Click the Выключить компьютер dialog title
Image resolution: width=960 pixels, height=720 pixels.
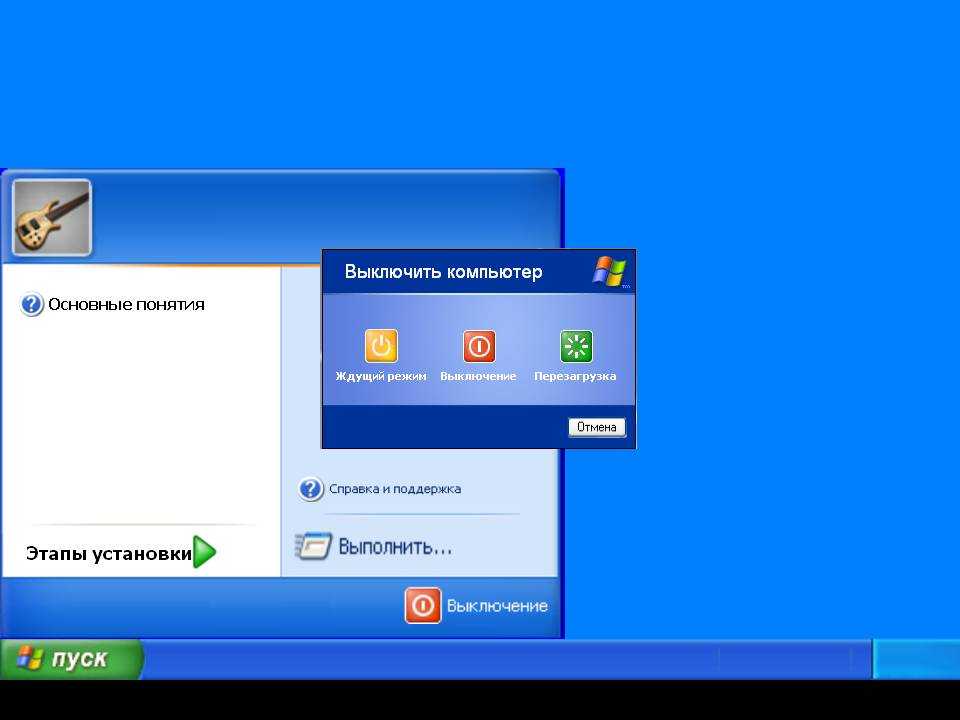443,272
